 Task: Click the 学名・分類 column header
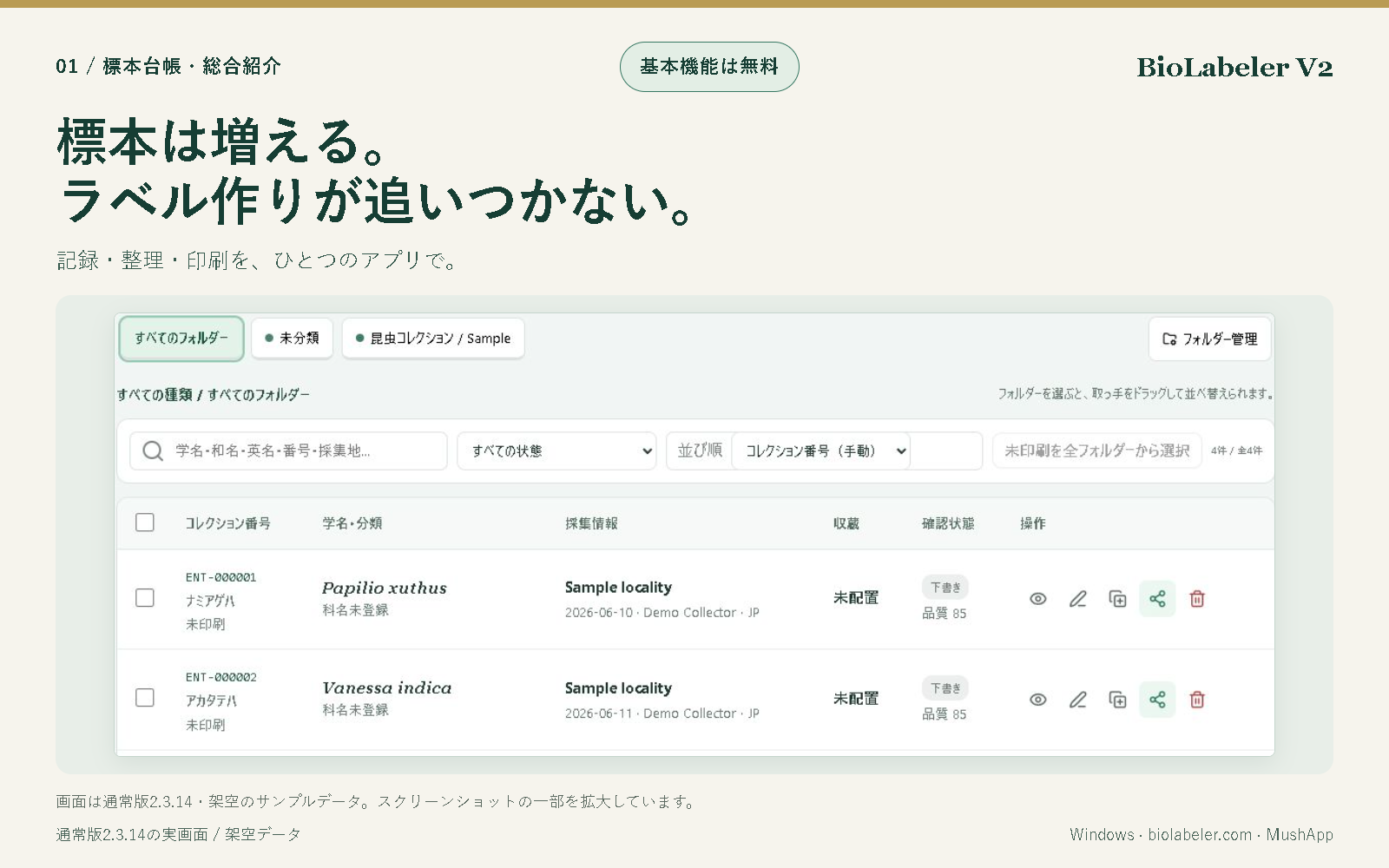[352, 523]
